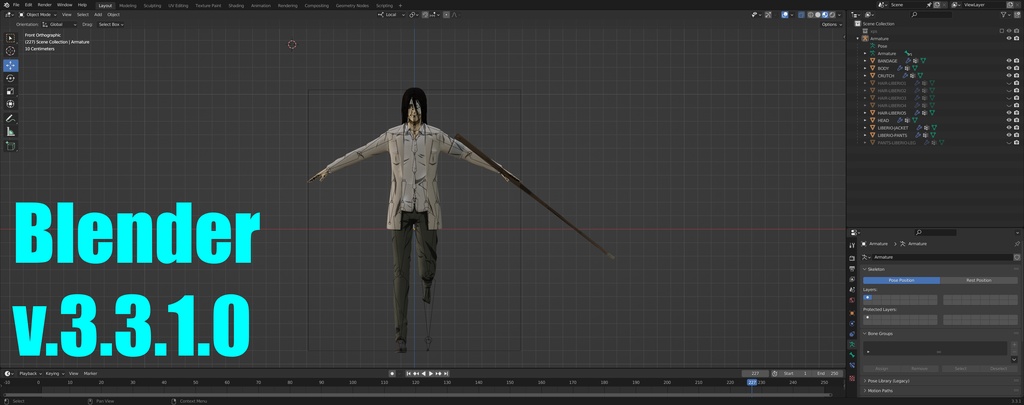Hide the BANDAGE object with eye icon
The height and width of the screenshot is (405, 1024).
[1008, 61]
